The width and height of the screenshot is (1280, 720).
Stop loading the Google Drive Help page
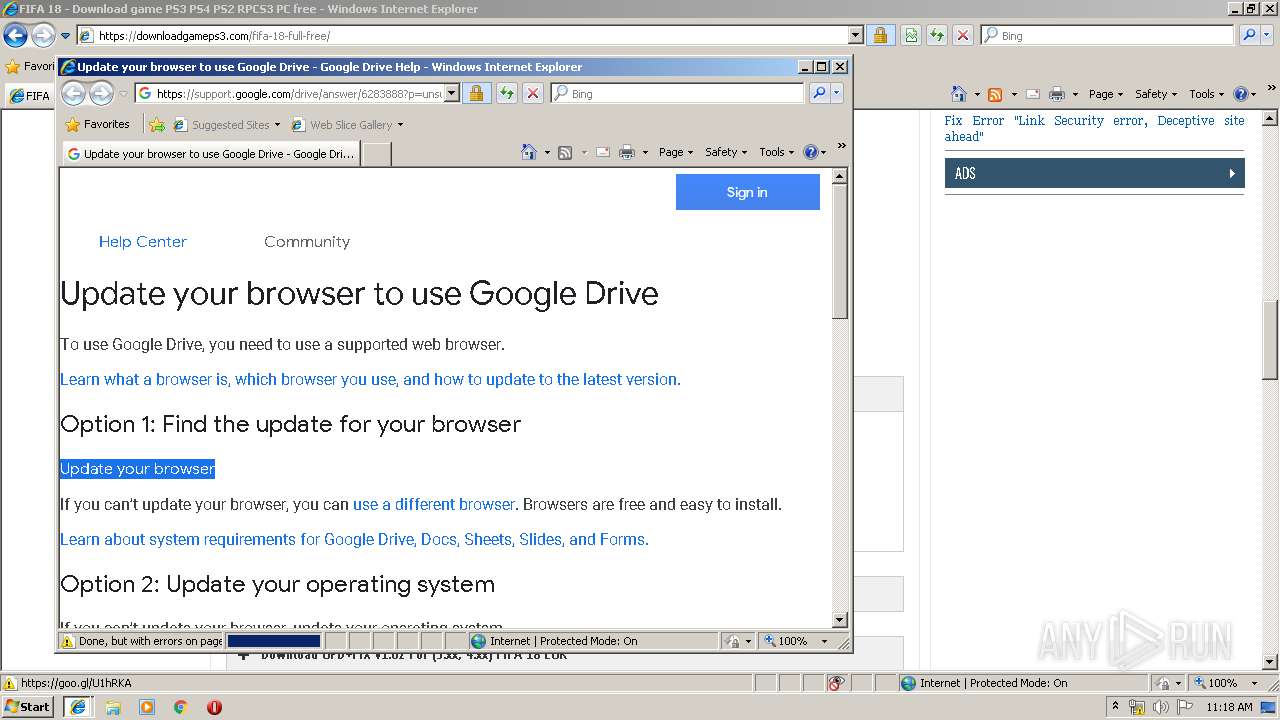533,93
